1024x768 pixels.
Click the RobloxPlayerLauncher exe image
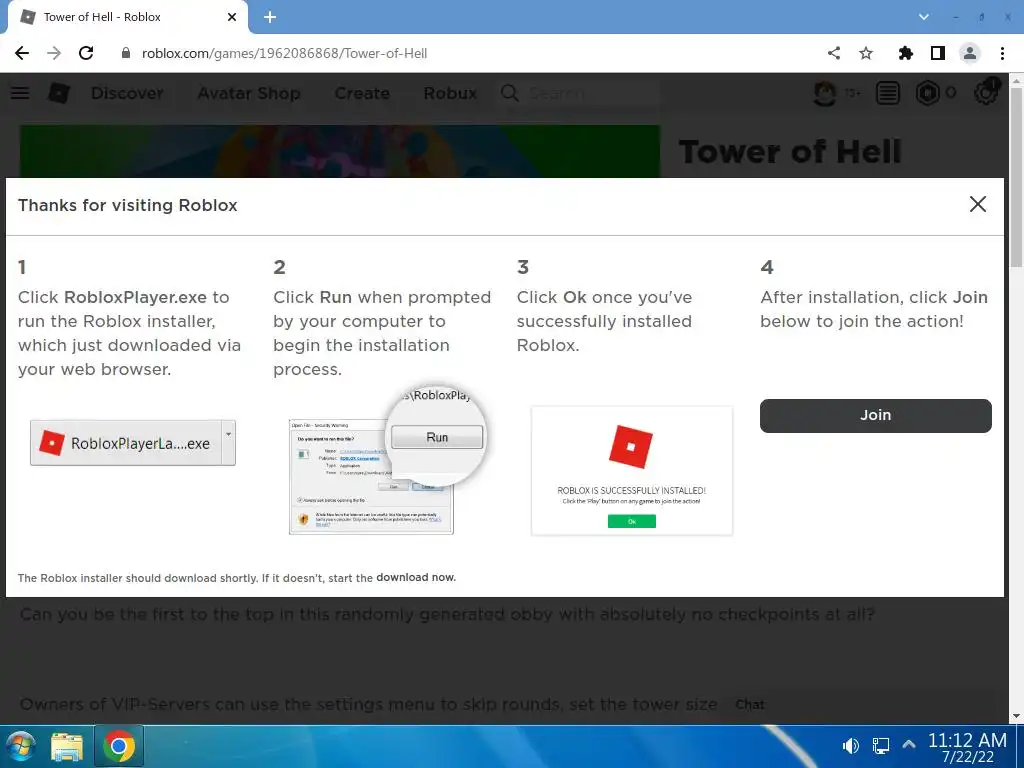(133, 443)
